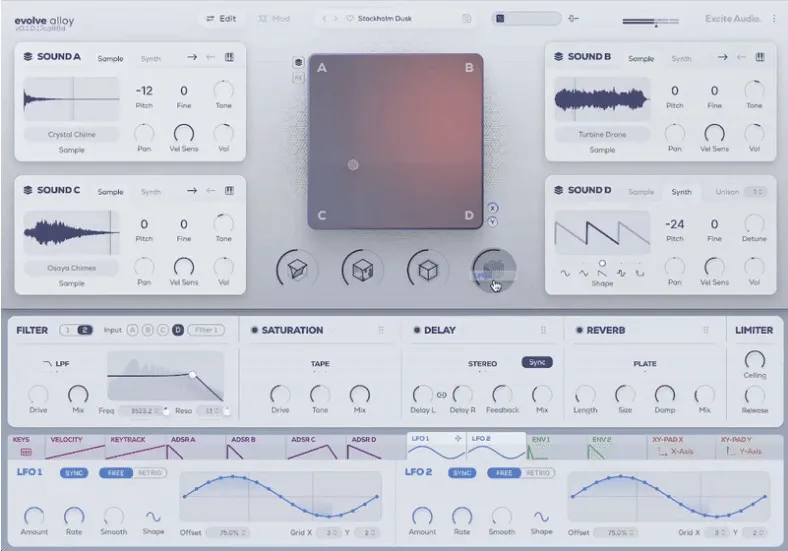Viewport: 788px width, 551px height.
Task: Click the output level meter
Action: tap(650, 21)
